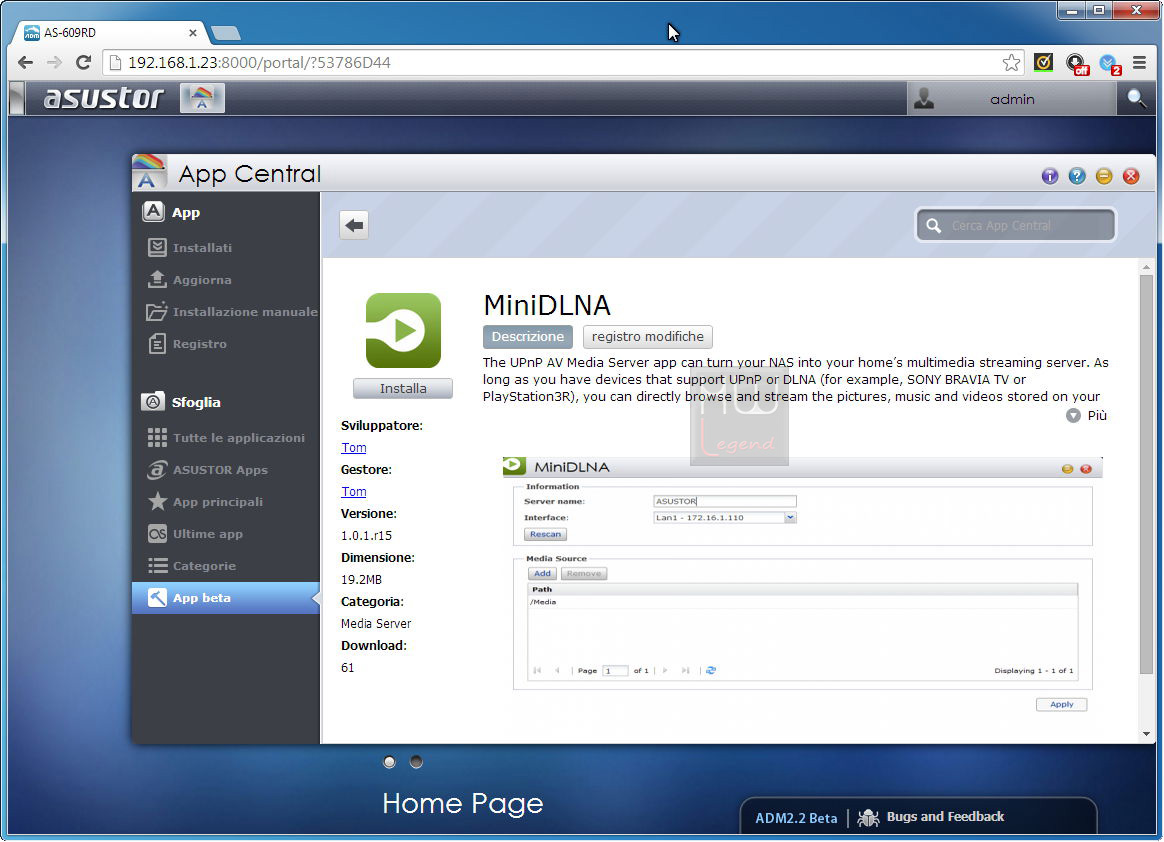Open the Tom link under Sviluppatore

click(353, 448)
